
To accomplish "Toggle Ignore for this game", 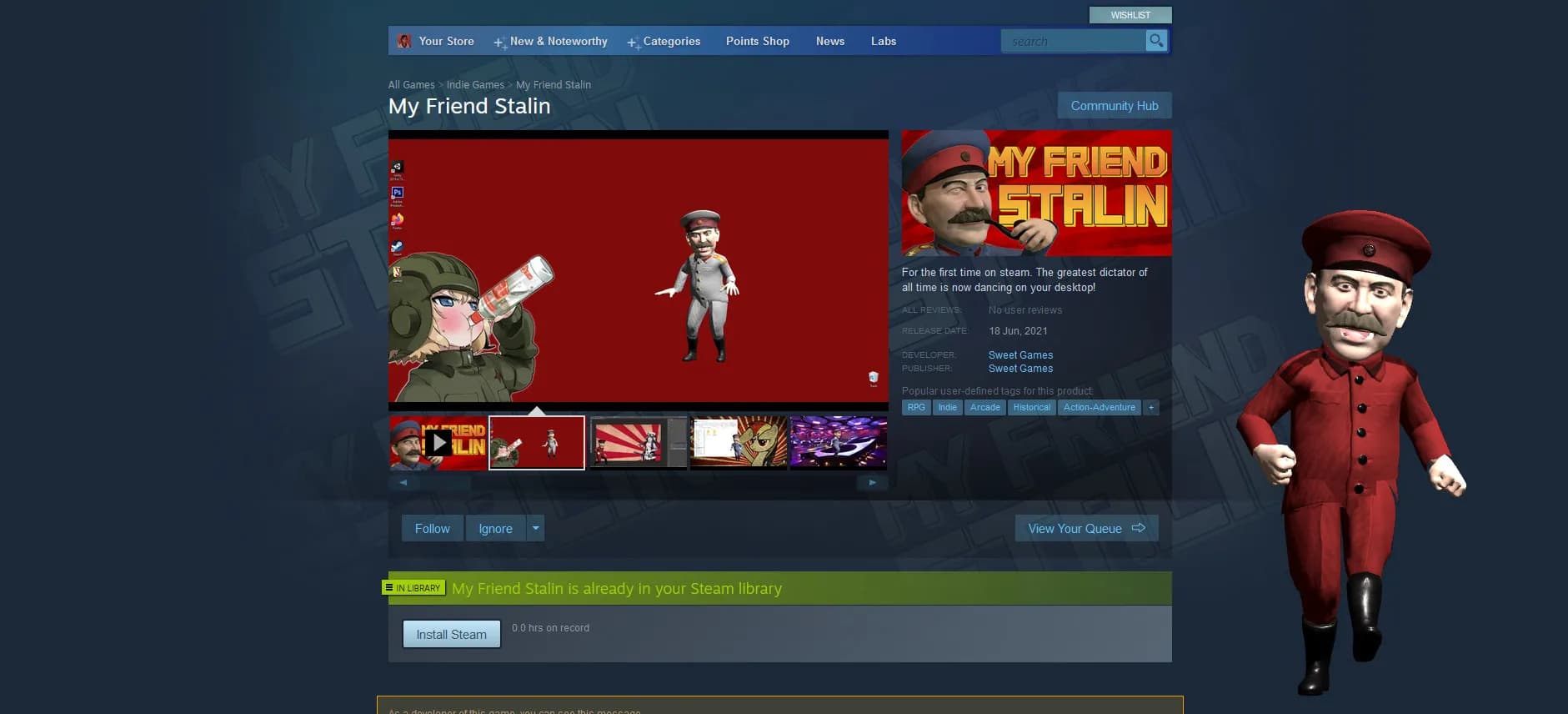I will point(495,528).
